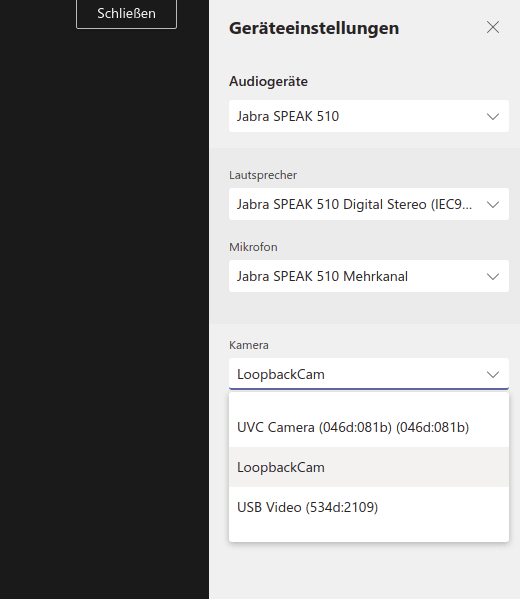
Task: Expand the Lautsprecher dropdown
Action: point(369,204)
